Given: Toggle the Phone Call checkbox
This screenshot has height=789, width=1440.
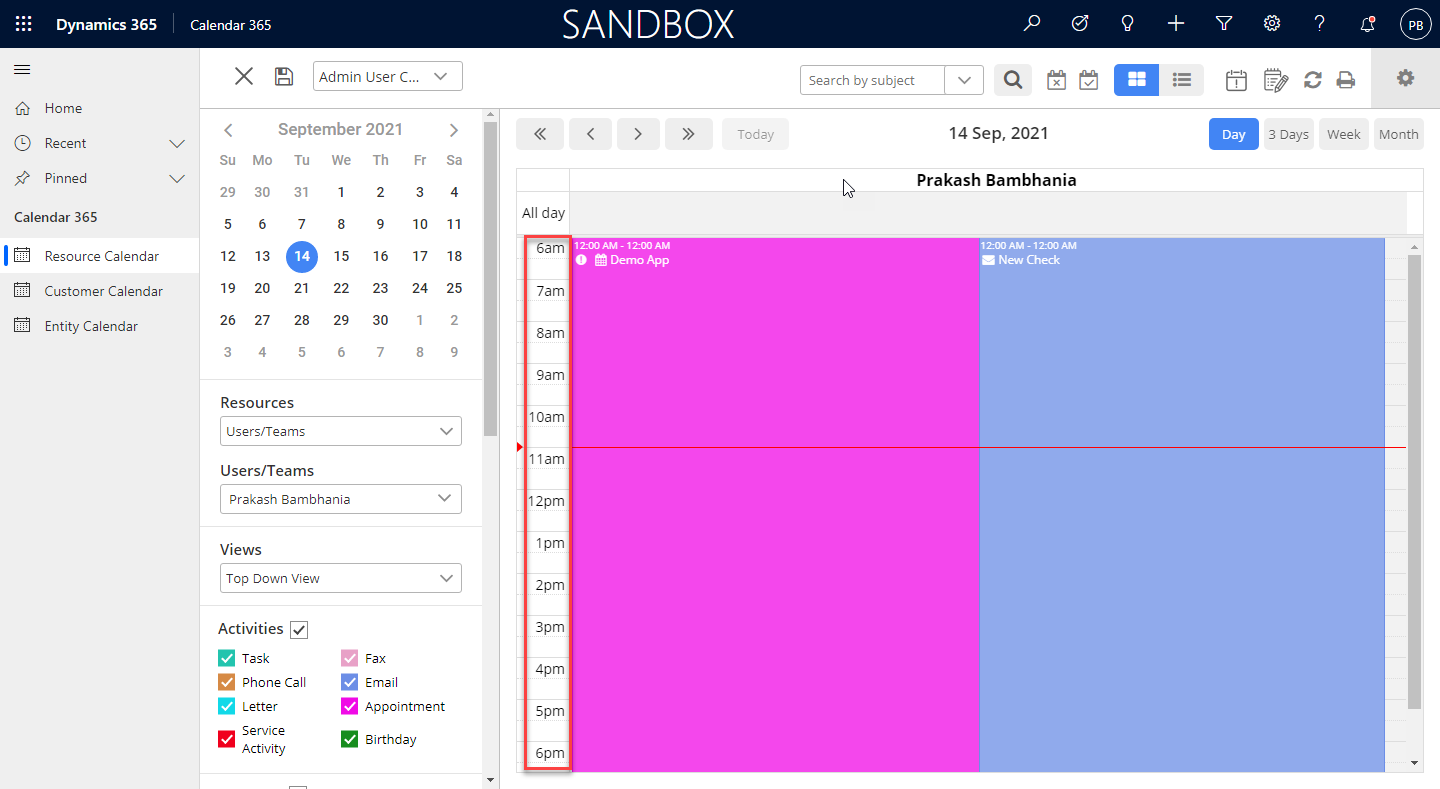Looking at the screenshot, I should pyautogui.click(x=227, y=682).
